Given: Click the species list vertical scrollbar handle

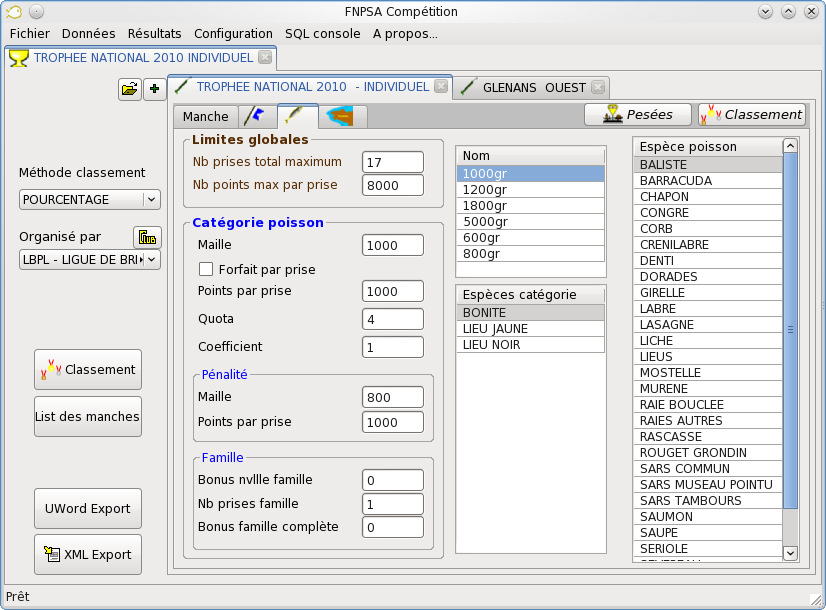Looking at the screenshot, I should [790, 330].
